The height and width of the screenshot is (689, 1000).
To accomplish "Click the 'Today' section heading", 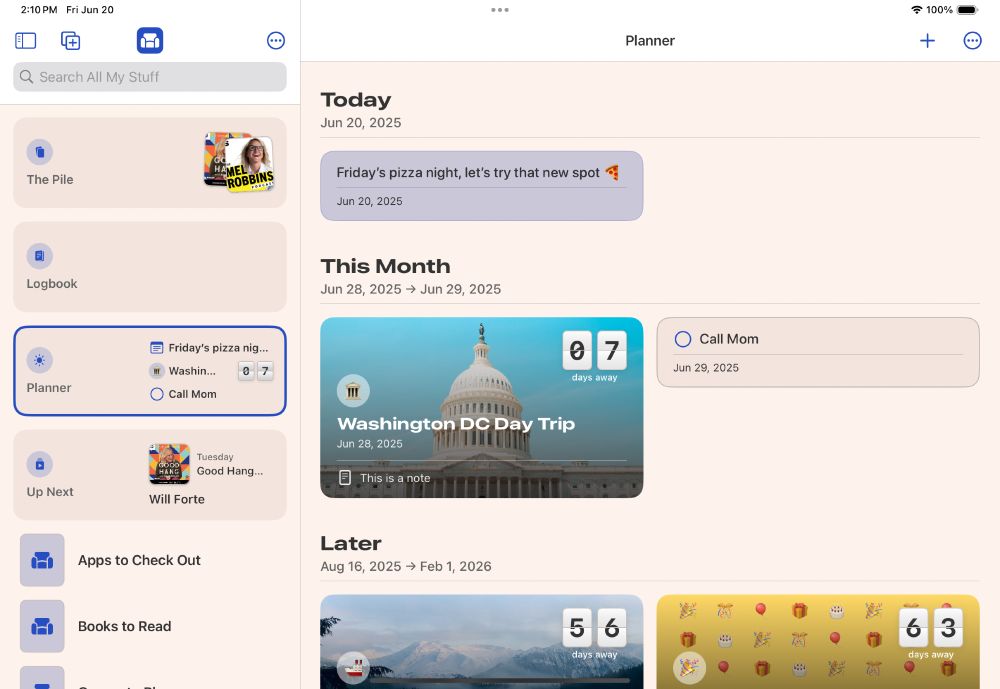I will pos(356,100).
